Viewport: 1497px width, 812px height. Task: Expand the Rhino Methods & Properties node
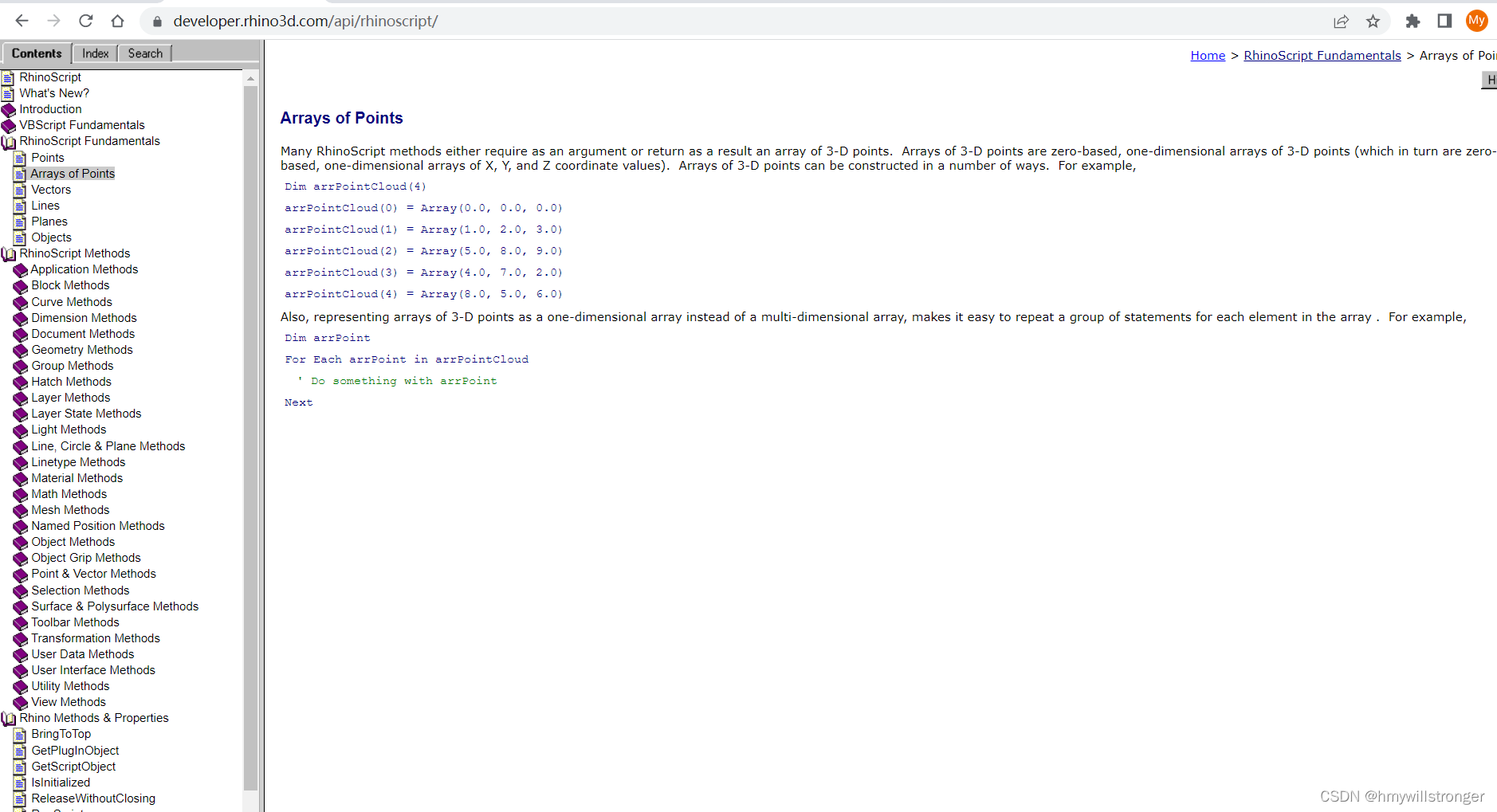9,718
